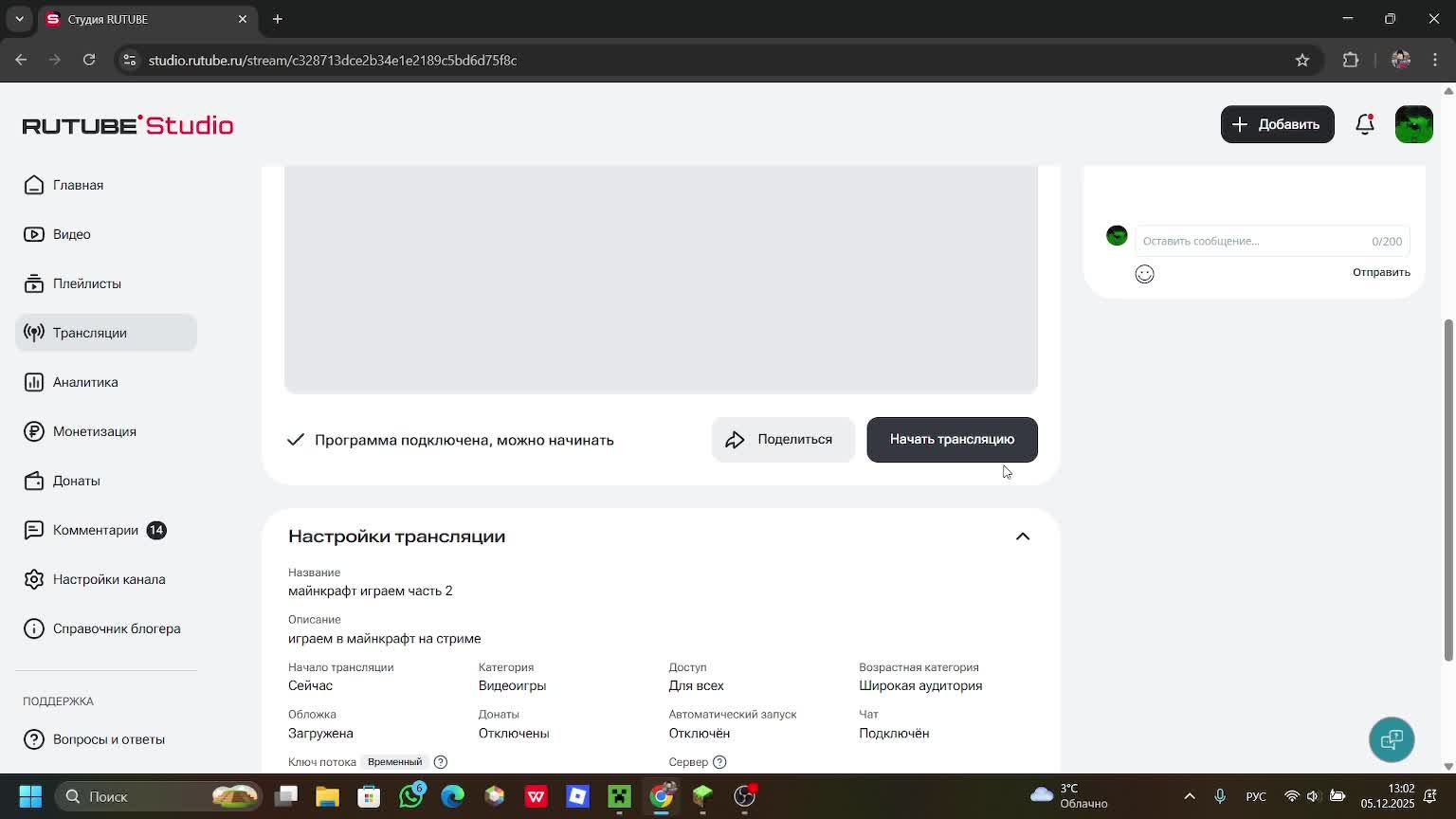Viewport: 1456px width, 819px height.
Task: Click the help icon near Сервер
Action: tap(719, 762)
